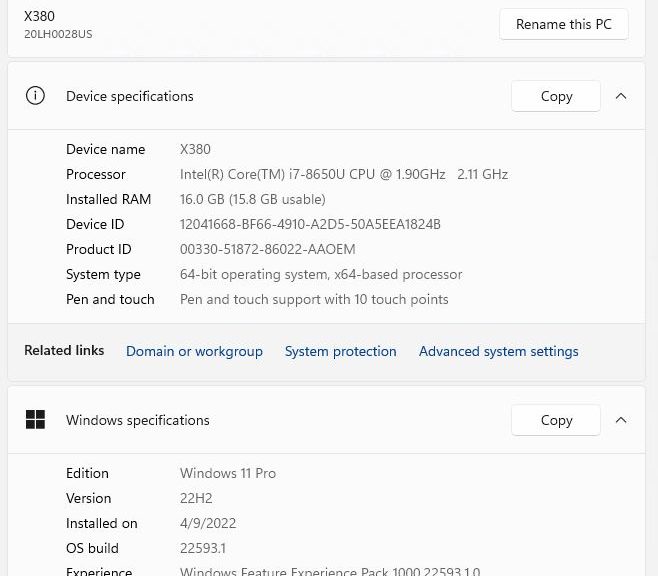The image size is (658, 576).
Task: Click the Device specifications info icon
Action: click(35, 96)
